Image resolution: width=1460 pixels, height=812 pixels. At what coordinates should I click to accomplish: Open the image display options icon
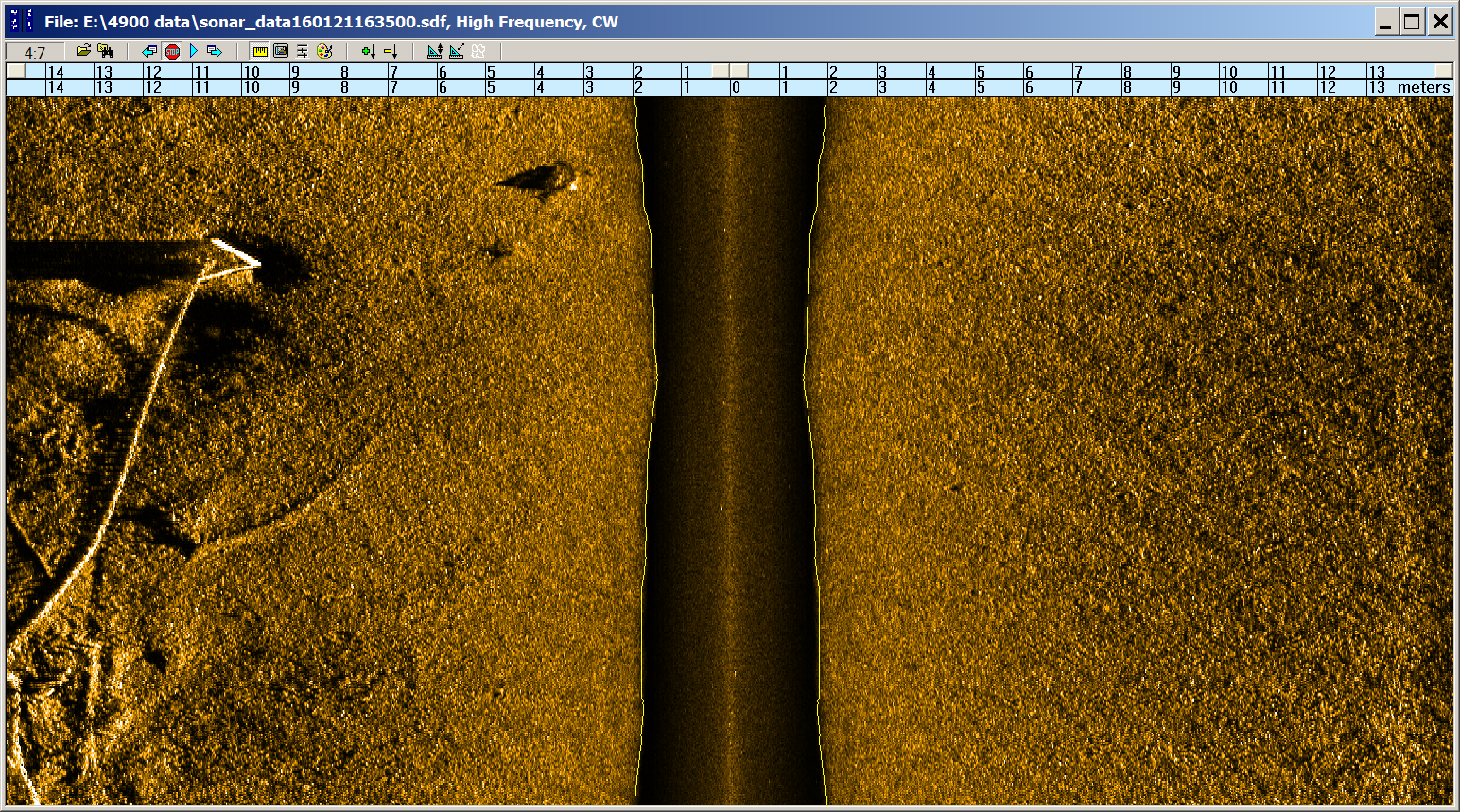tap(281, 51)
